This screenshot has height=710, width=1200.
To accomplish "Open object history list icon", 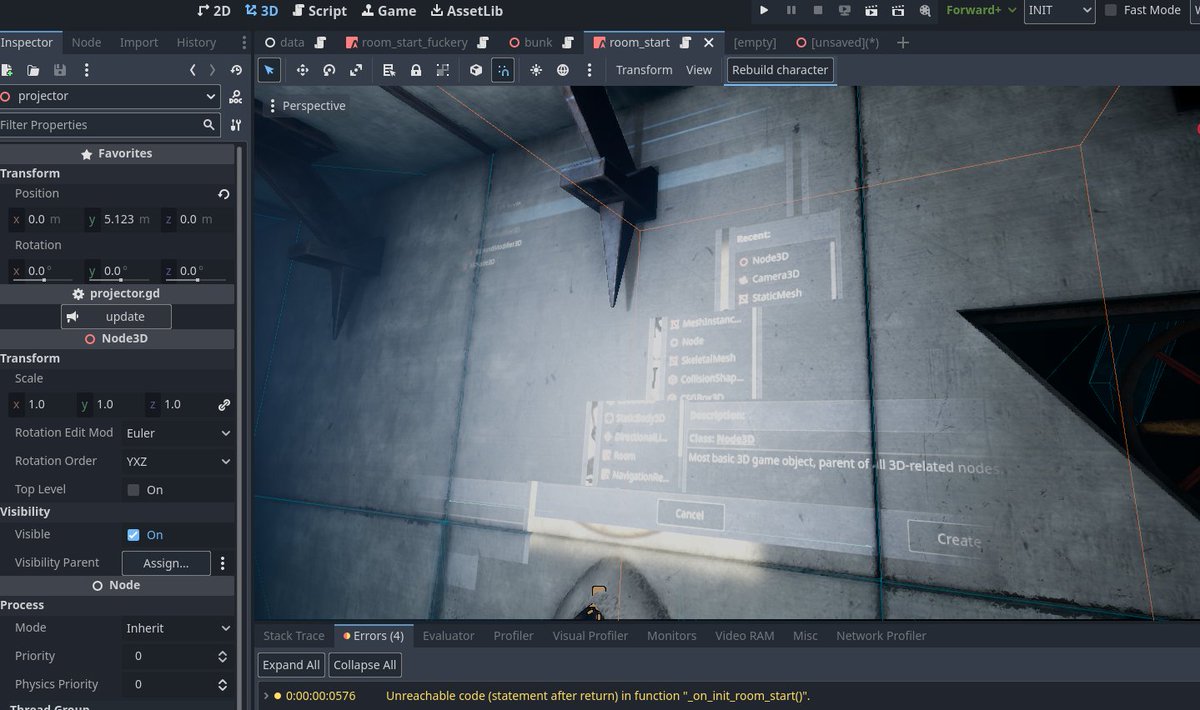I will pyautogui.click(x=235, y=70).
